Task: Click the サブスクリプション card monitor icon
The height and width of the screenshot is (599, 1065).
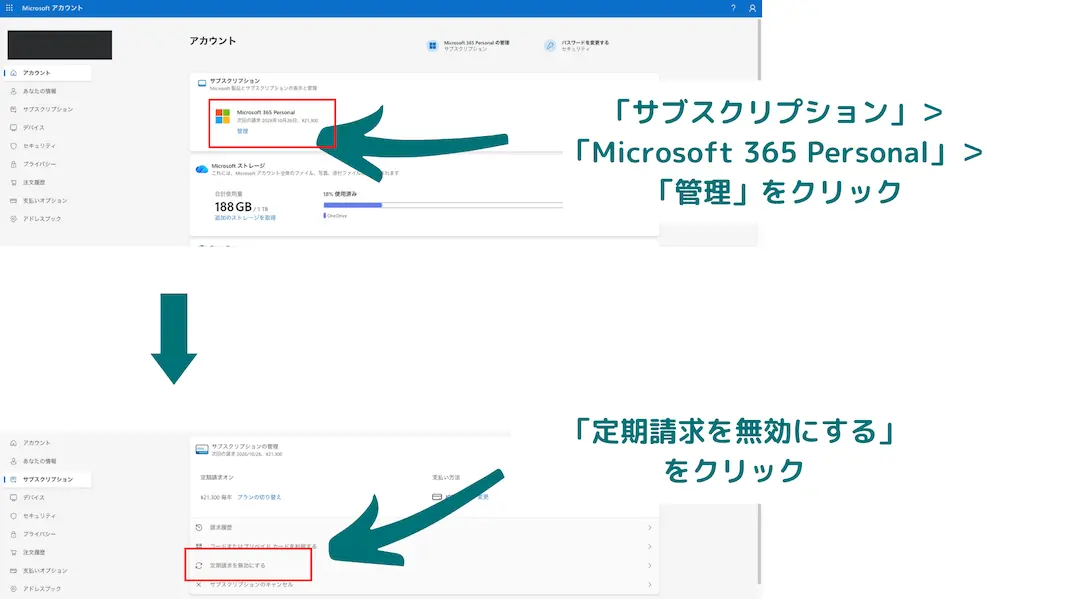Action: (x=202, y=84)
